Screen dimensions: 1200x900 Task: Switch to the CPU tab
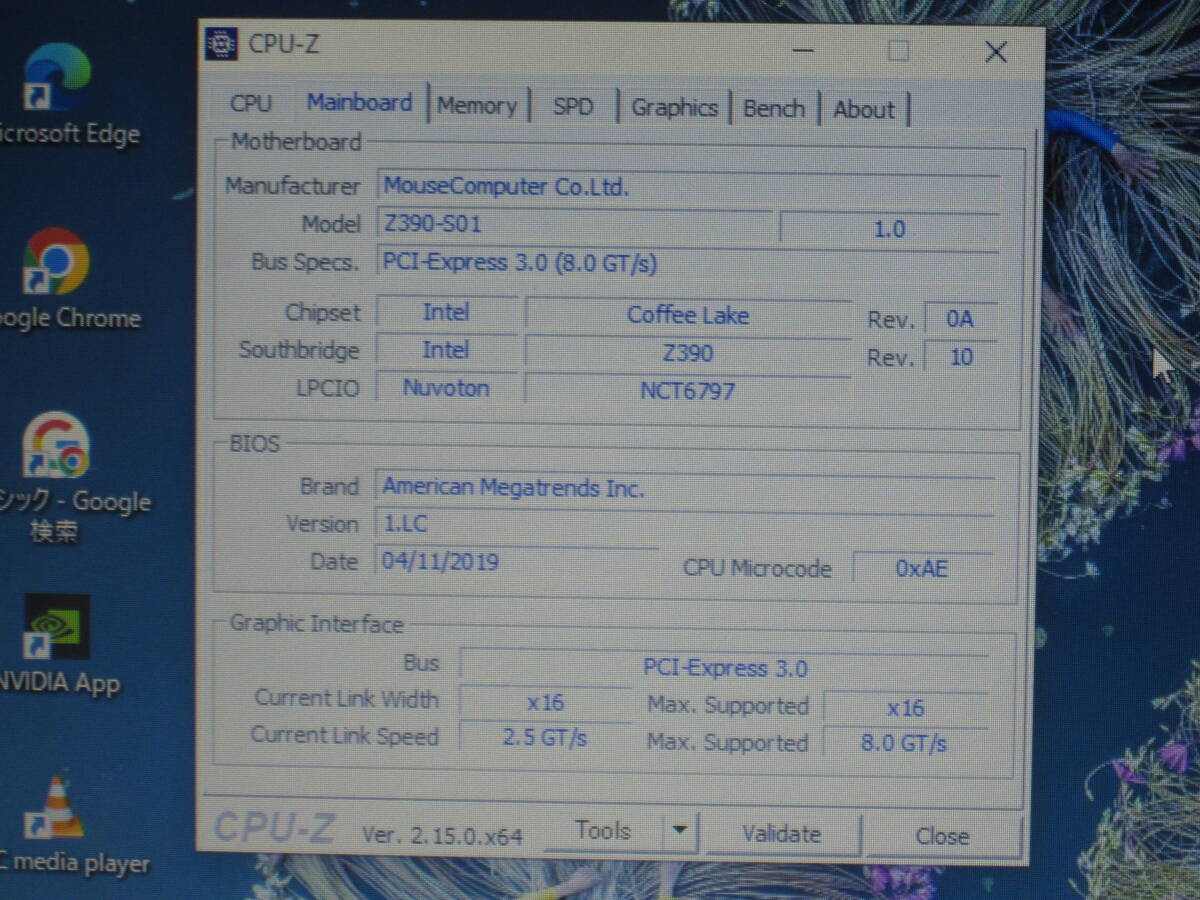click(250, 104)
